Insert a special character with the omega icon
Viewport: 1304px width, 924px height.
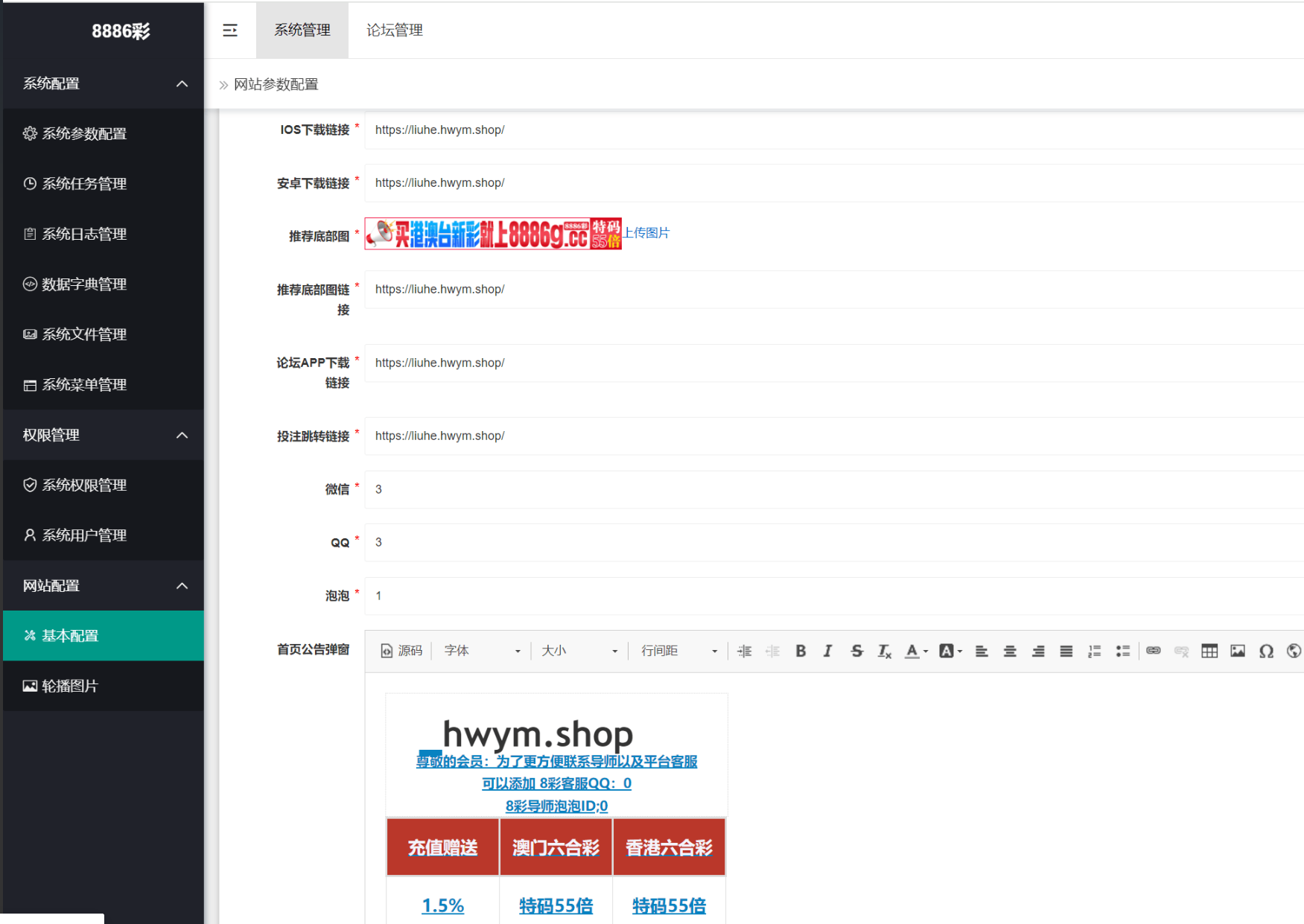1266,651
